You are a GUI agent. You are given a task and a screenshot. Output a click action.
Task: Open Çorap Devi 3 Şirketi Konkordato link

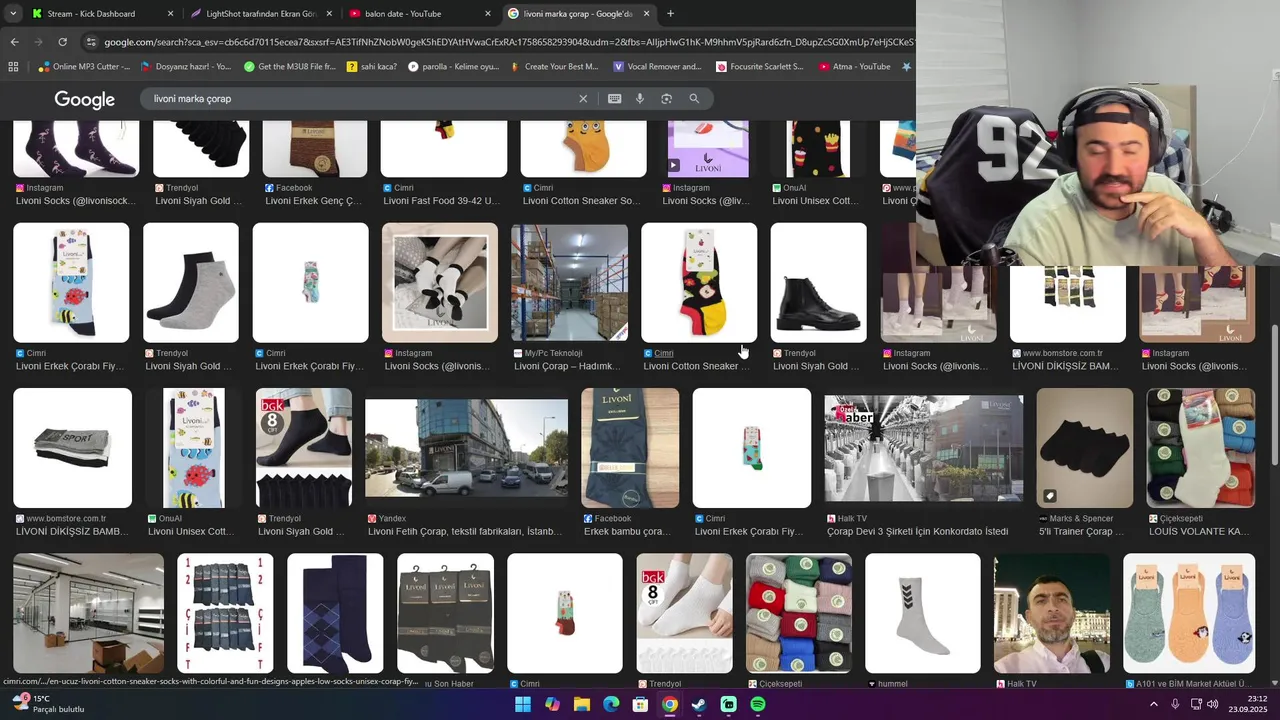(x=917, y=531)
